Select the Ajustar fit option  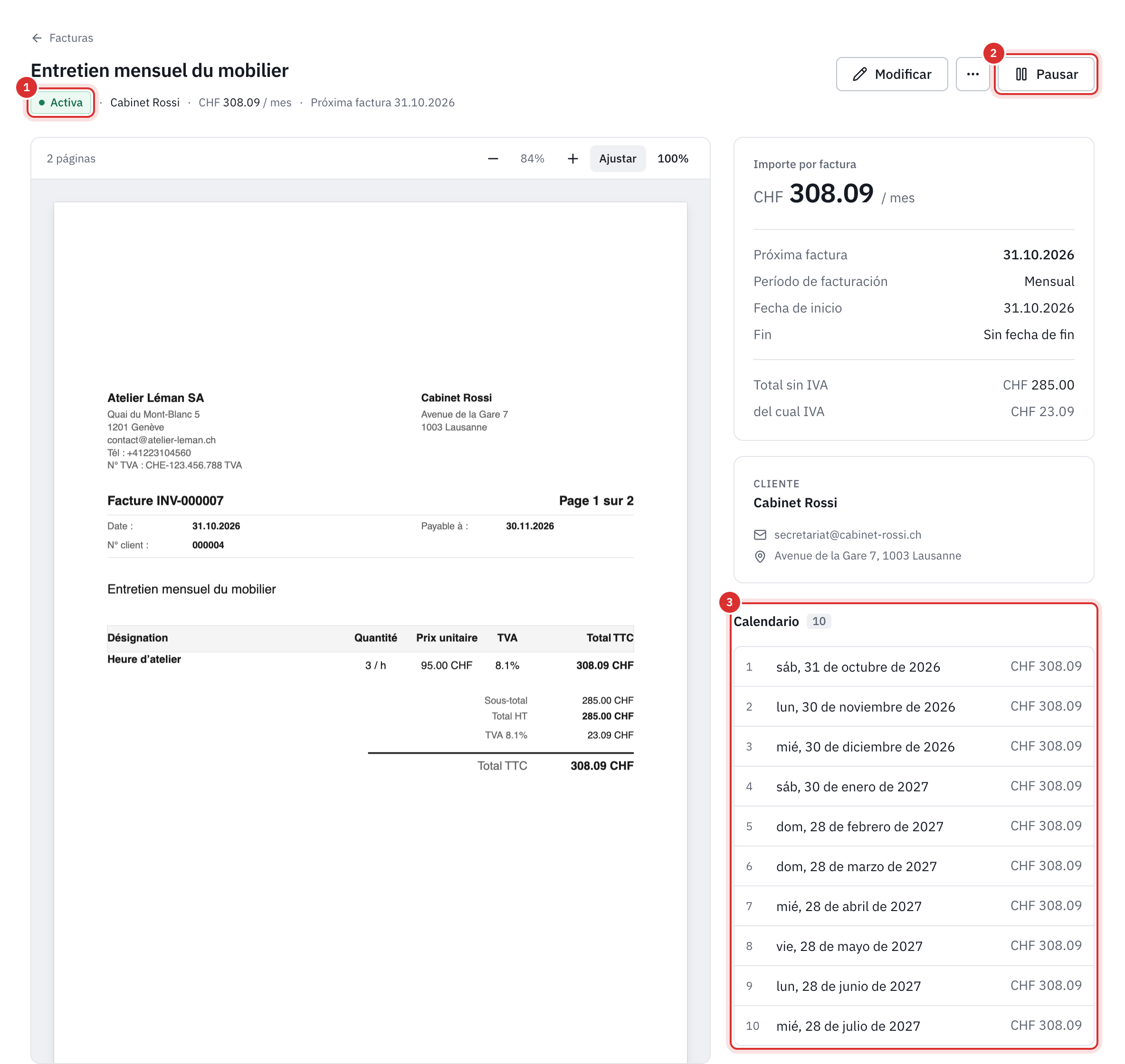(617, 159)
